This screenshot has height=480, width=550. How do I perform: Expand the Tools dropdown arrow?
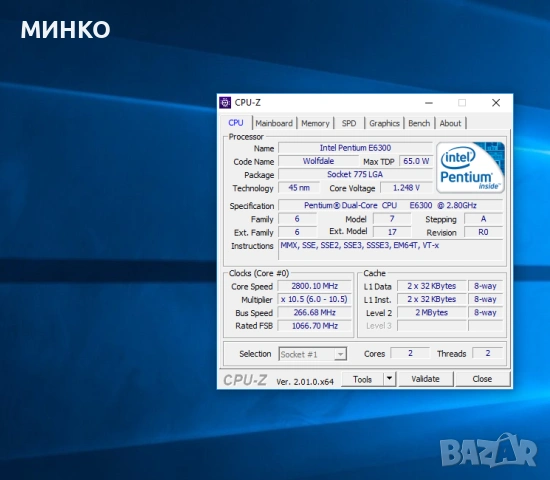[389, 379]
